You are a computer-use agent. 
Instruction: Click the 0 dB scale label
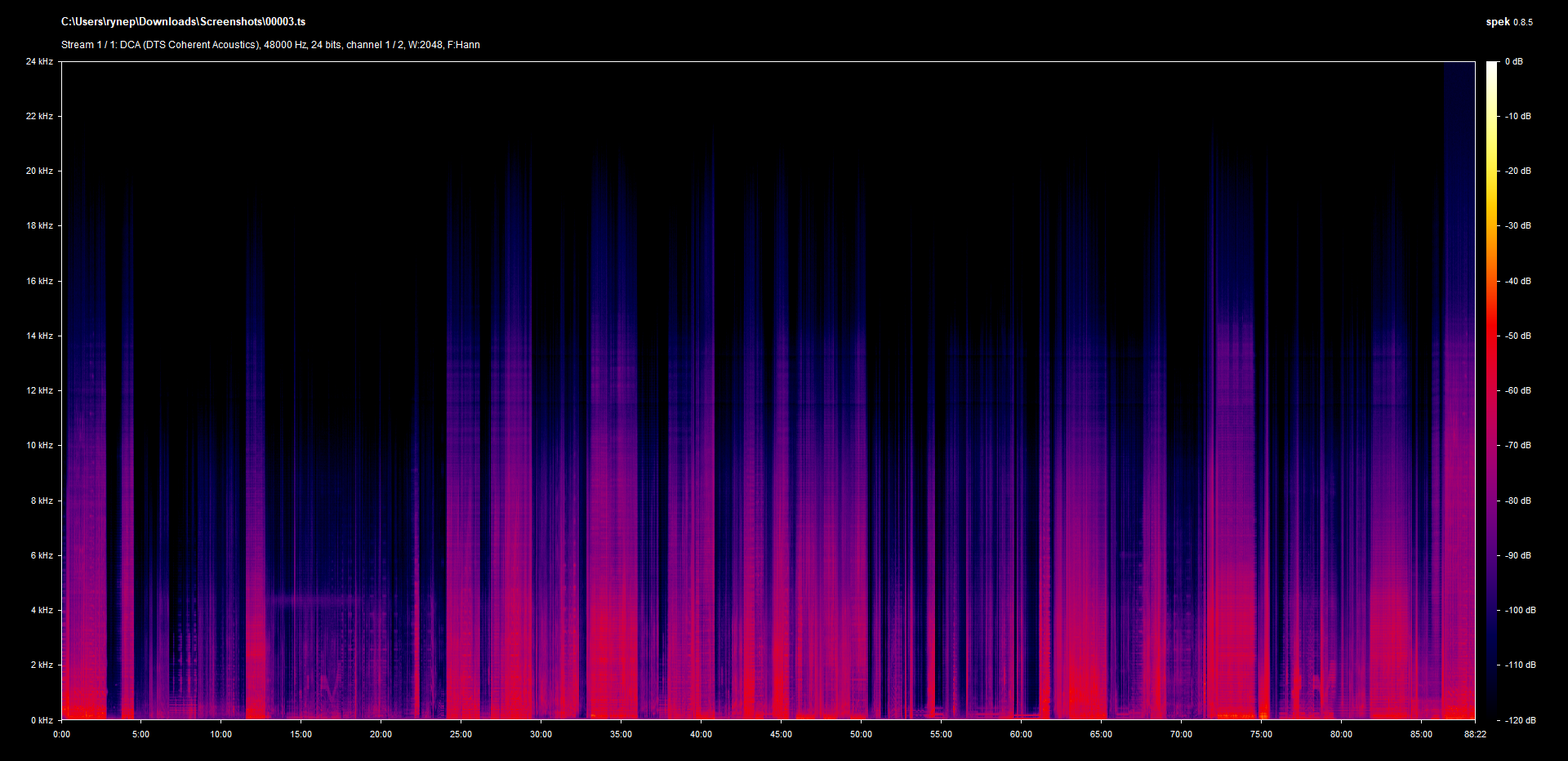pos(1514,62)
